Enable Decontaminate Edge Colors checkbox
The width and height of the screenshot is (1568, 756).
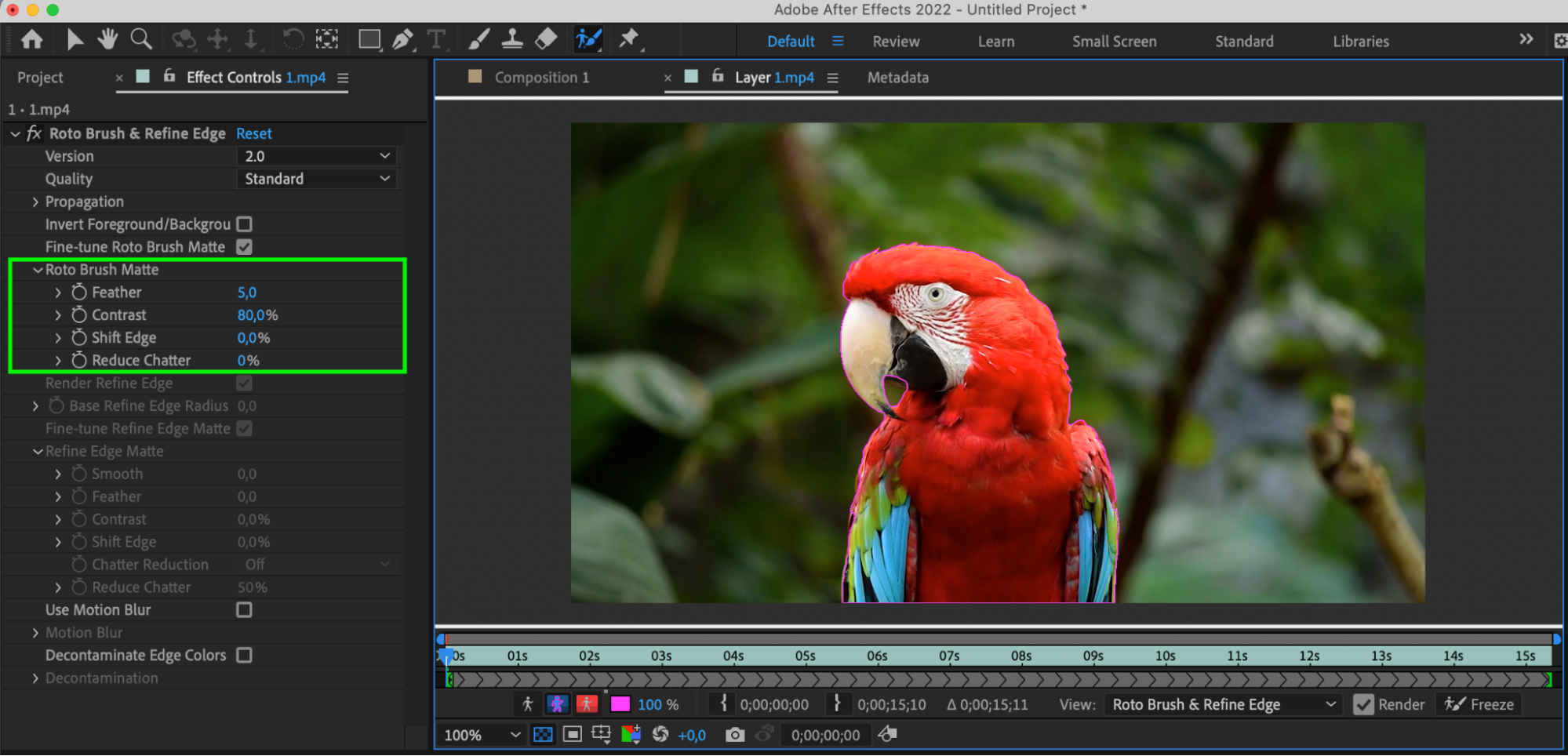click(x=245, y=656)
